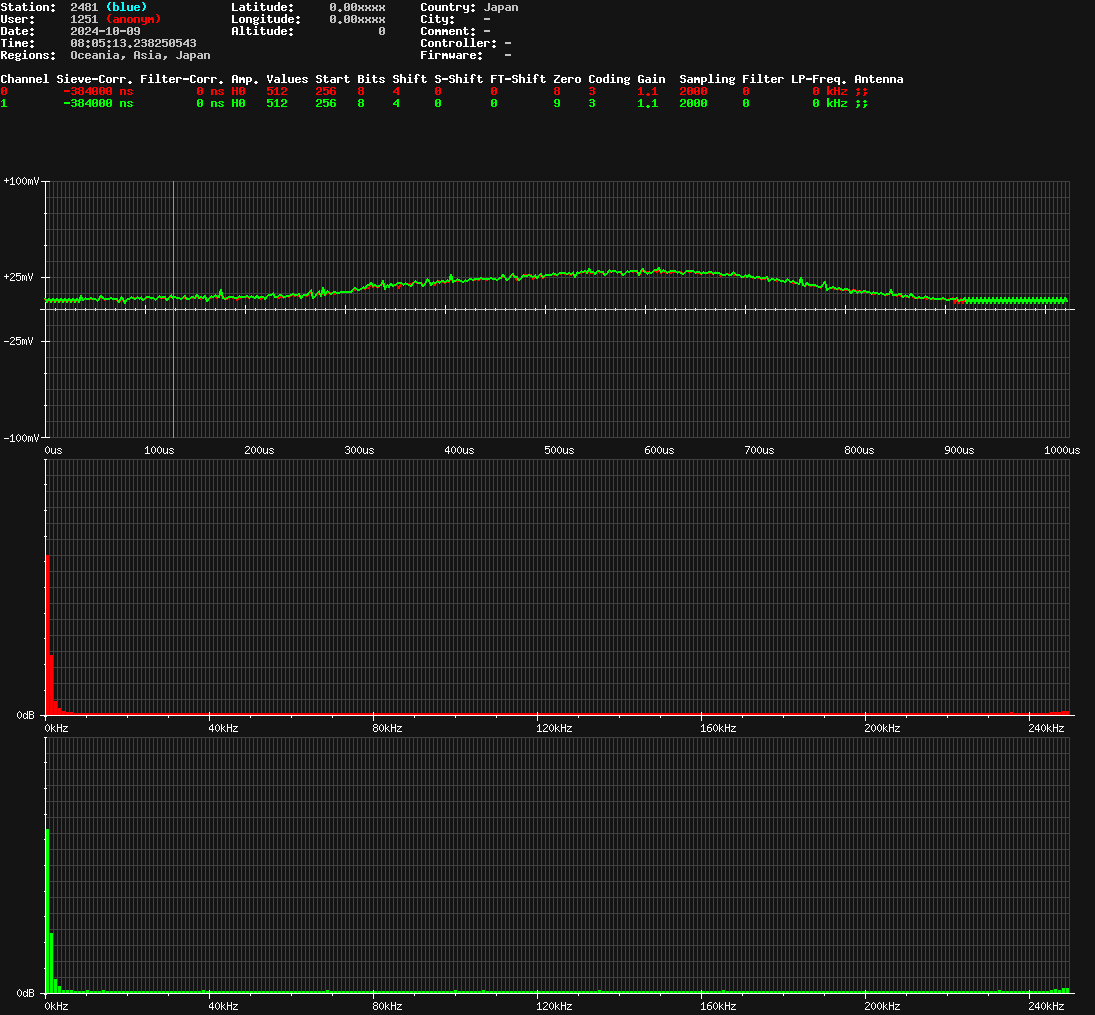Click the 900us time axis label

click(x=960, y=450)
